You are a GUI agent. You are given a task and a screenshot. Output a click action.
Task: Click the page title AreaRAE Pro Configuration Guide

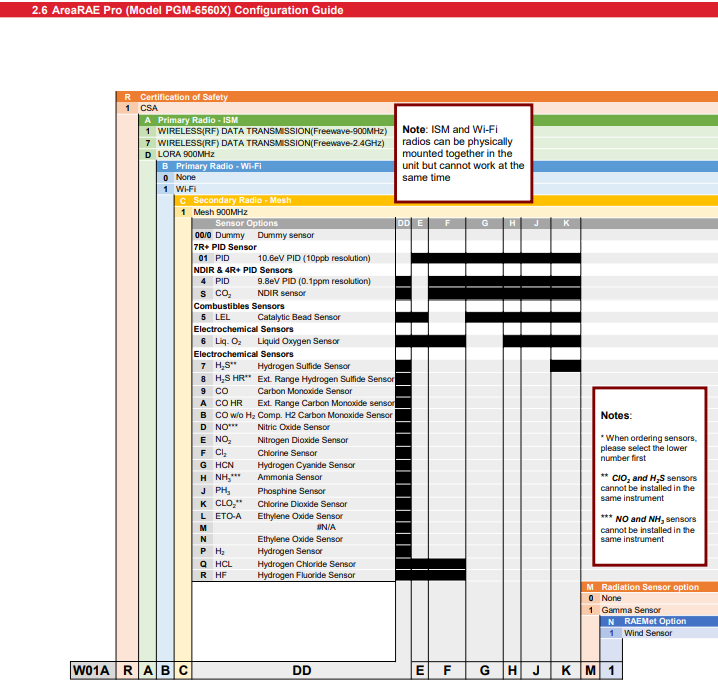(x=187, y=10)
